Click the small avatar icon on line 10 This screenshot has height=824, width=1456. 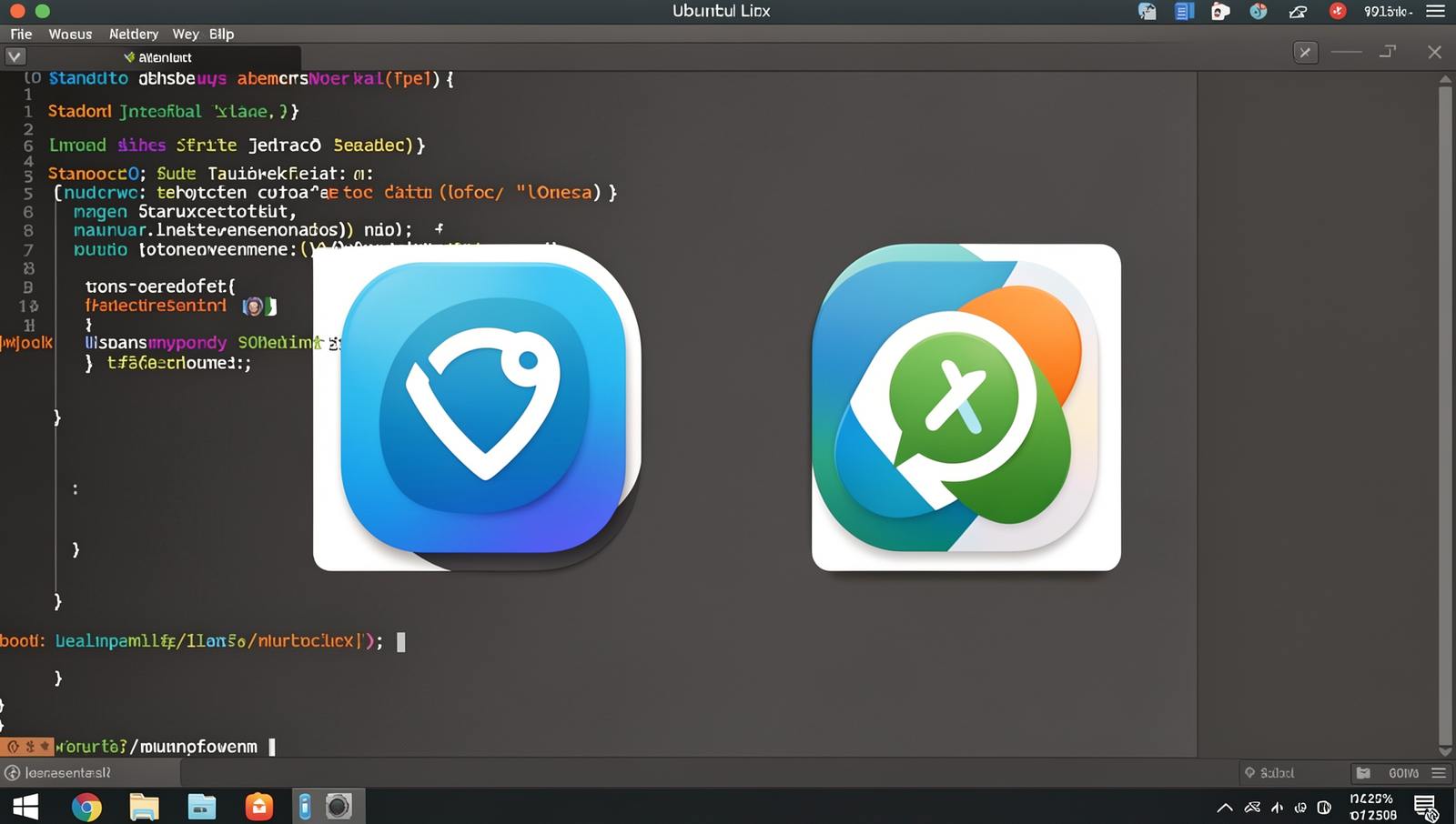tap(254, 306)
